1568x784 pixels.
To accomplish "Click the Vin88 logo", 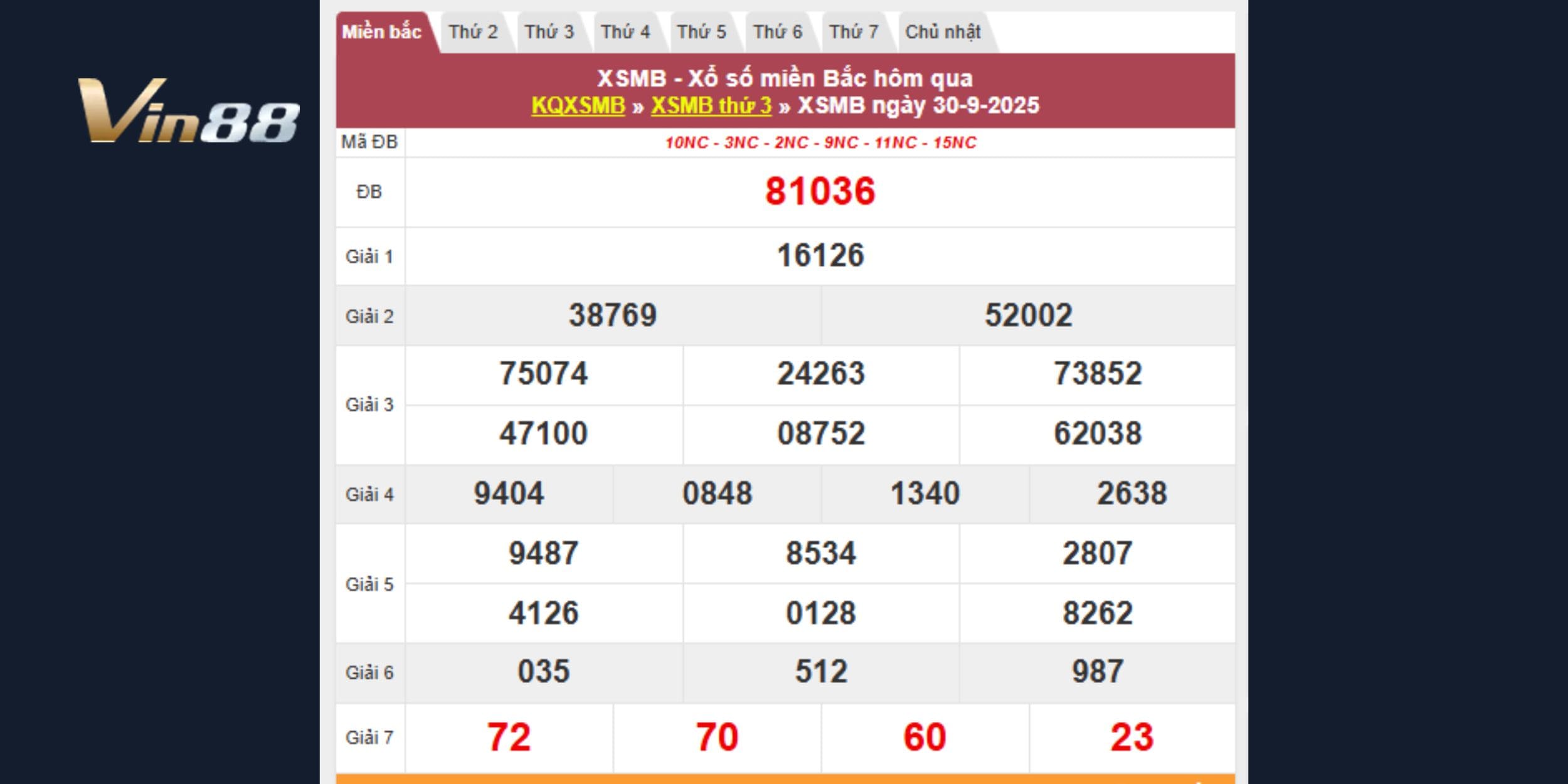I will (188, 111).
